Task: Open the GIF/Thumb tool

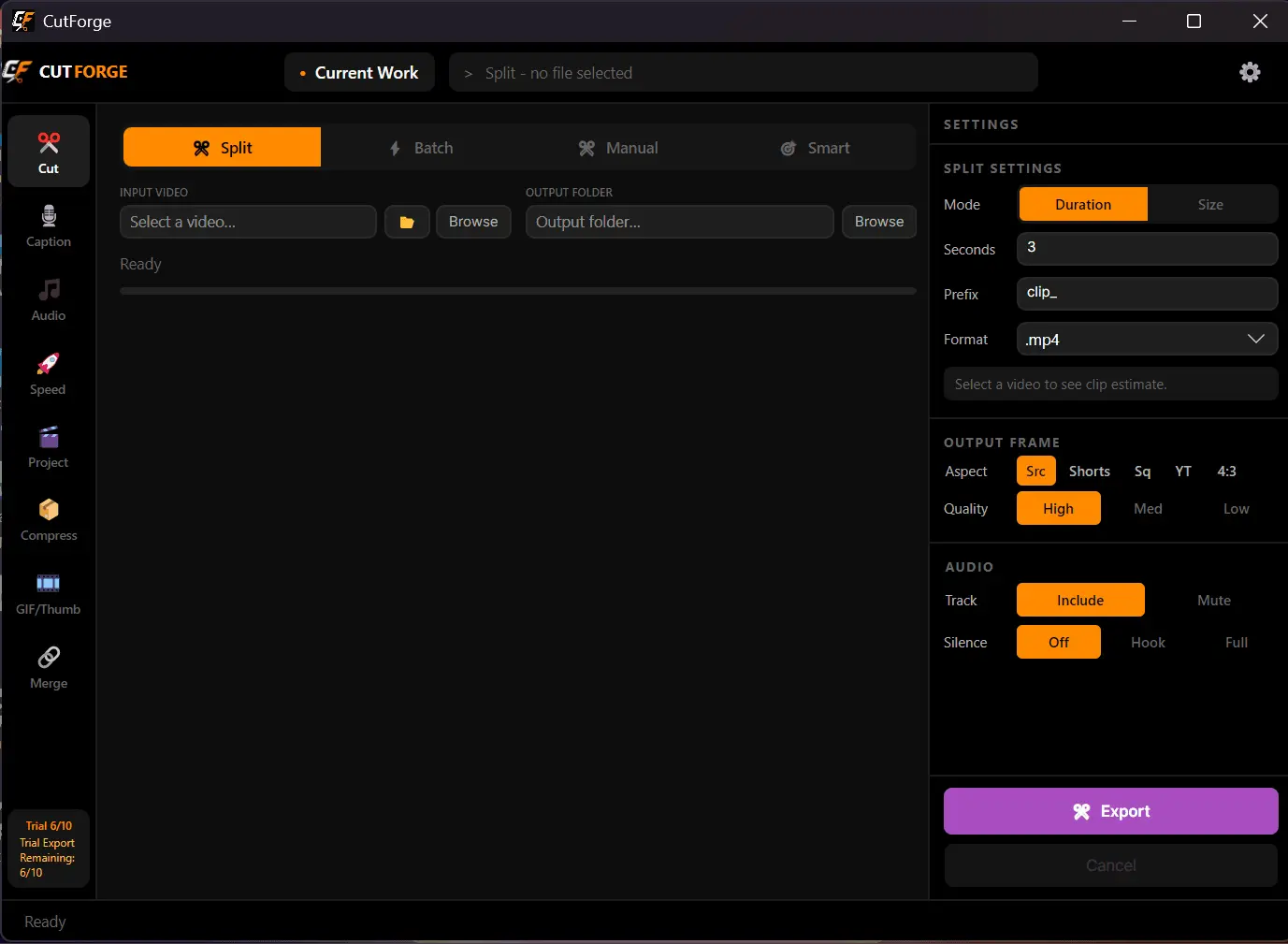Action: coord(49,593)
